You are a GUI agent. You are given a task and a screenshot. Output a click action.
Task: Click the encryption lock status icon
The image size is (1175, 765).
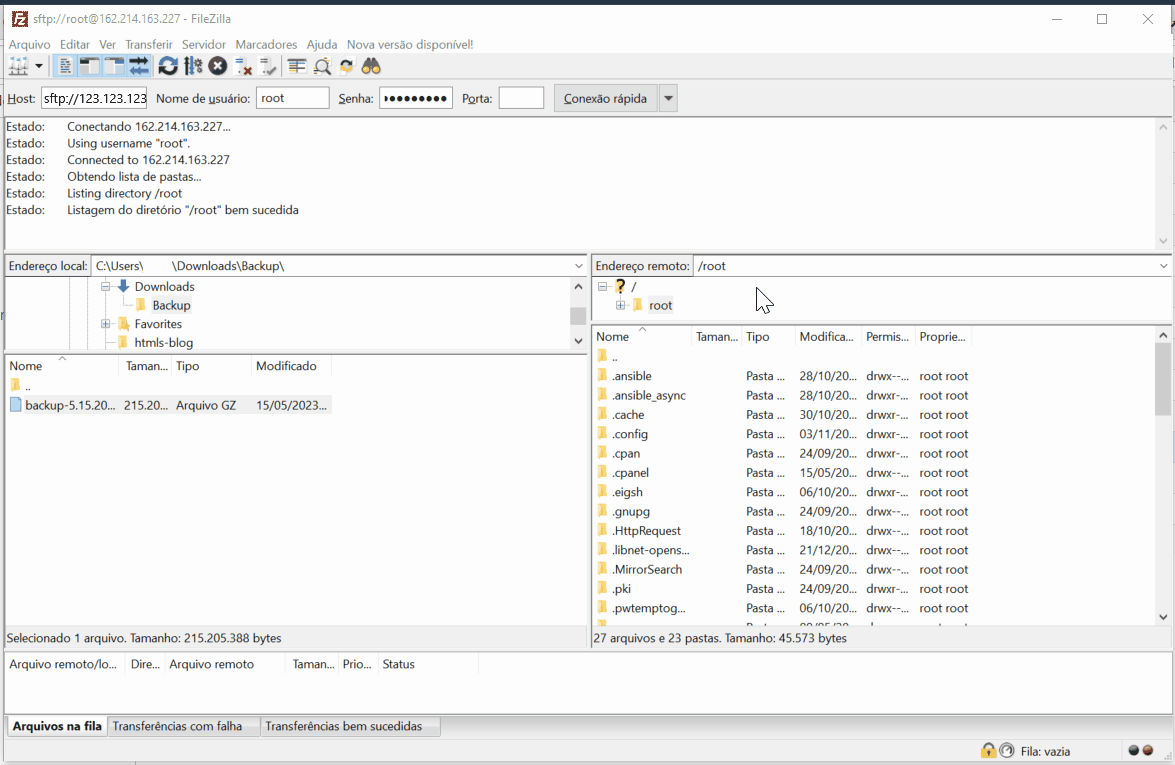[988, 750]
